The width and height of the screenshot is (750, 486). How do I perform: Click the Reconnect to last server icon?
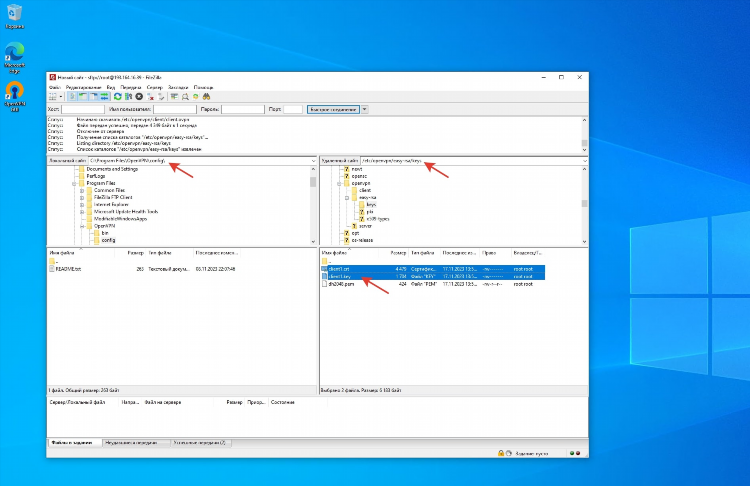coord(161,97)
